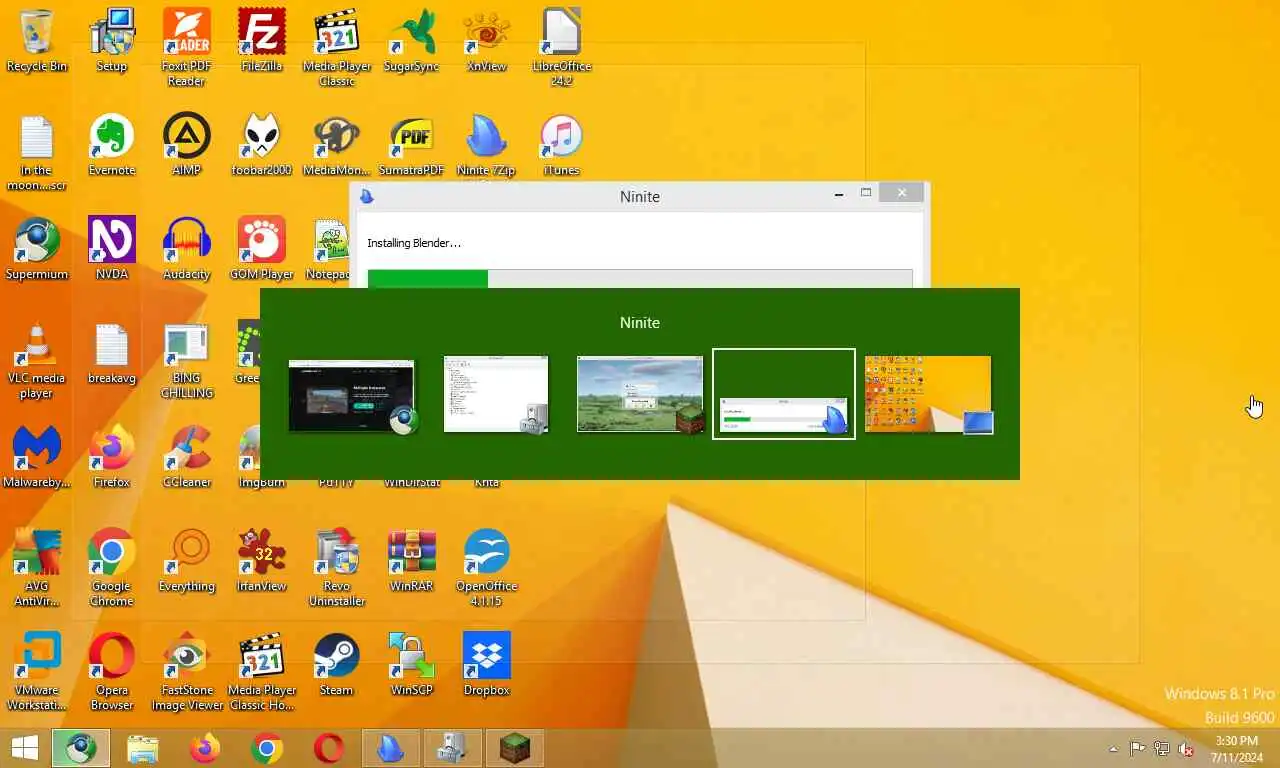Open the VLC media player shortcut

pyautogui.click(x=37, y=360)
